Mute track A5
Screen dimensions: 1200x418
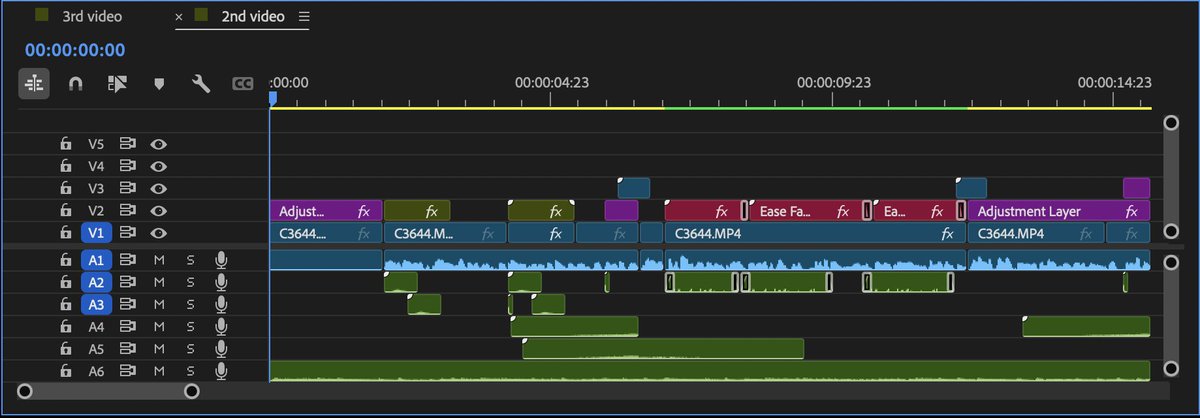158,348
